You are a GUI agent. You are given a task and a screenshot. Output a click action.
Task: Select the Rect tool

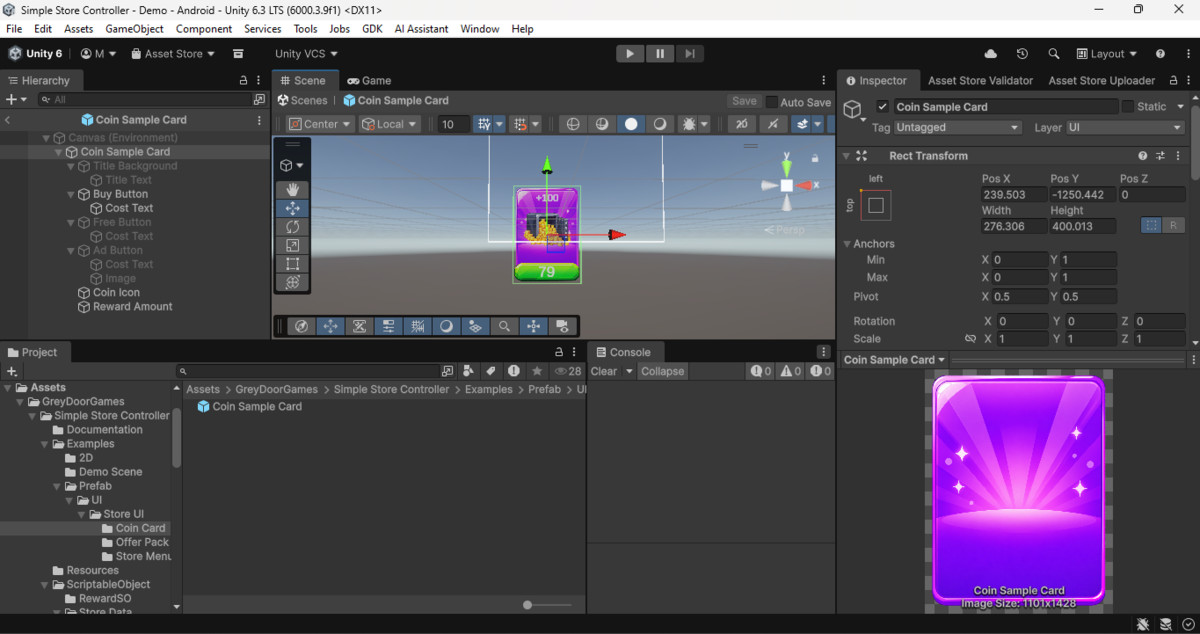[x=292, y=264]
